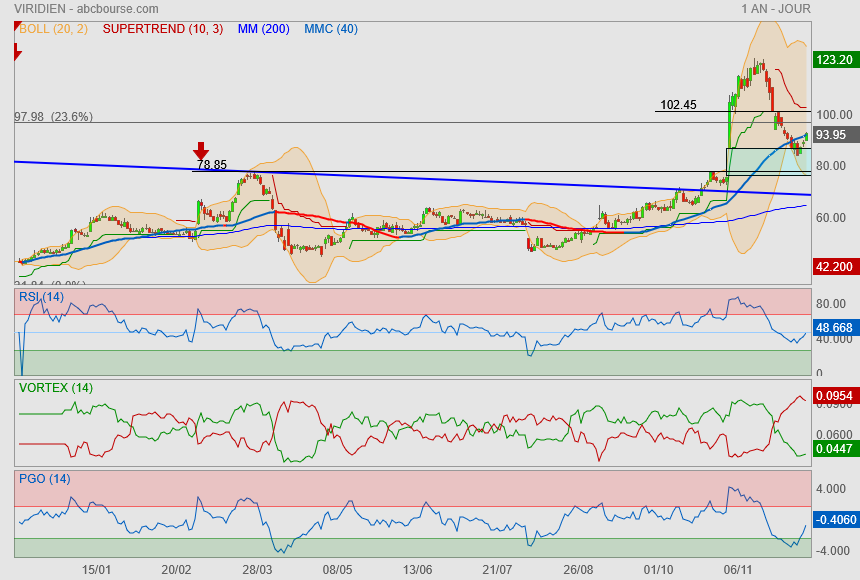Select the MMC (40) moving average label
The width and height of the screenshot is (860, 580).
(x=331, y=29)
